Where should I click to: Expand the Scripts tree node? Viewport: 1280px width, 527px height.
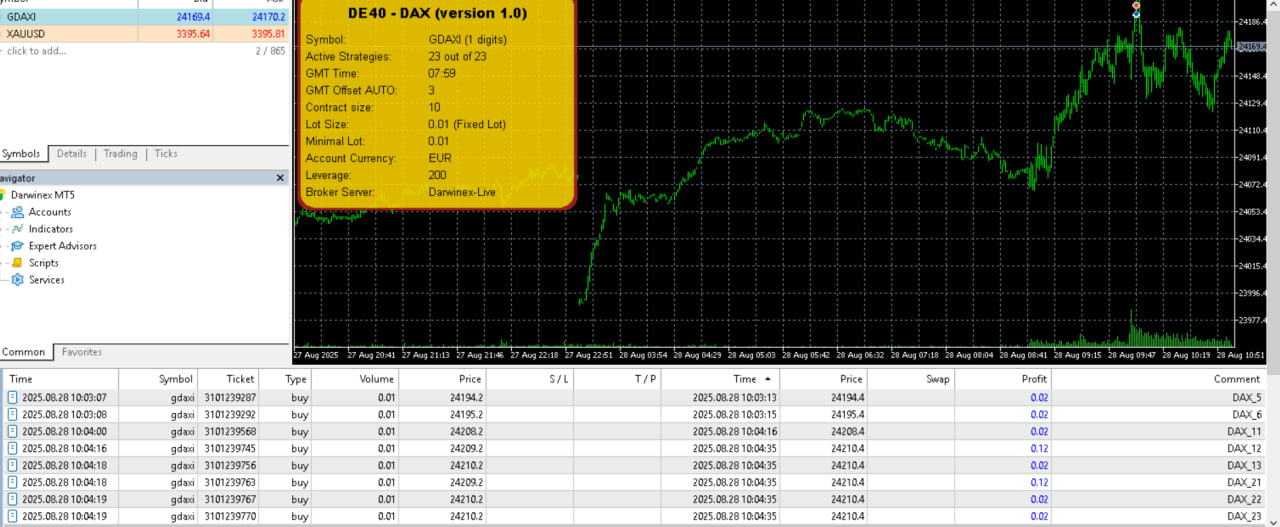pos(3,263)
